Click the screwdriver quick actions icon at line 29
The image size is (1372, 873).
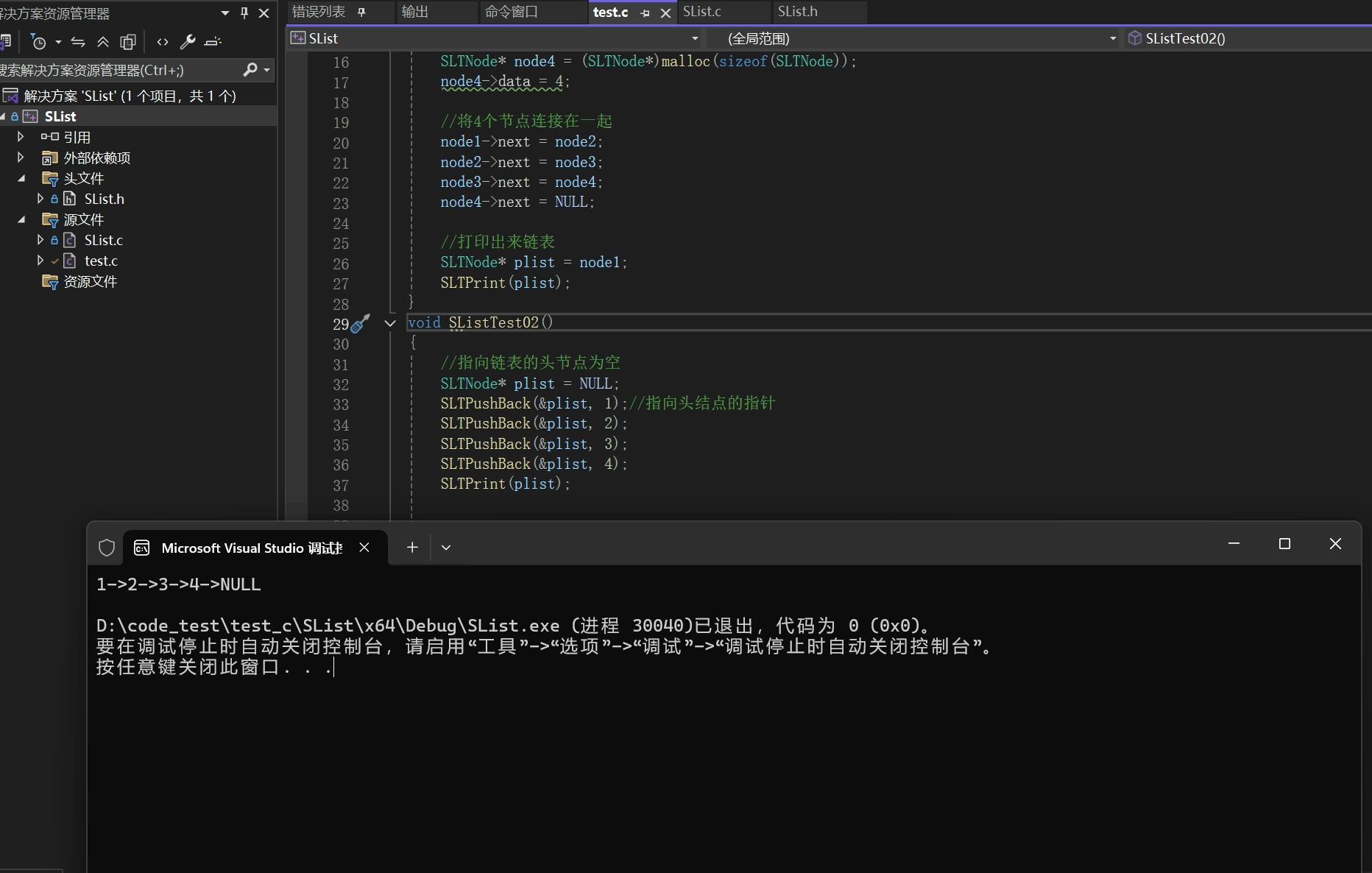[360, 323]
